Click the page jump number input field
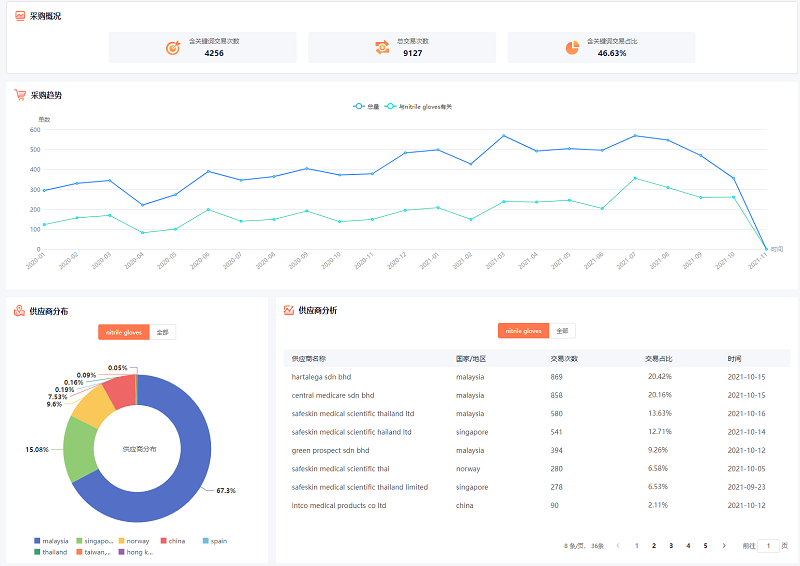This screenshot has width=800, height=566. [768, 546]
